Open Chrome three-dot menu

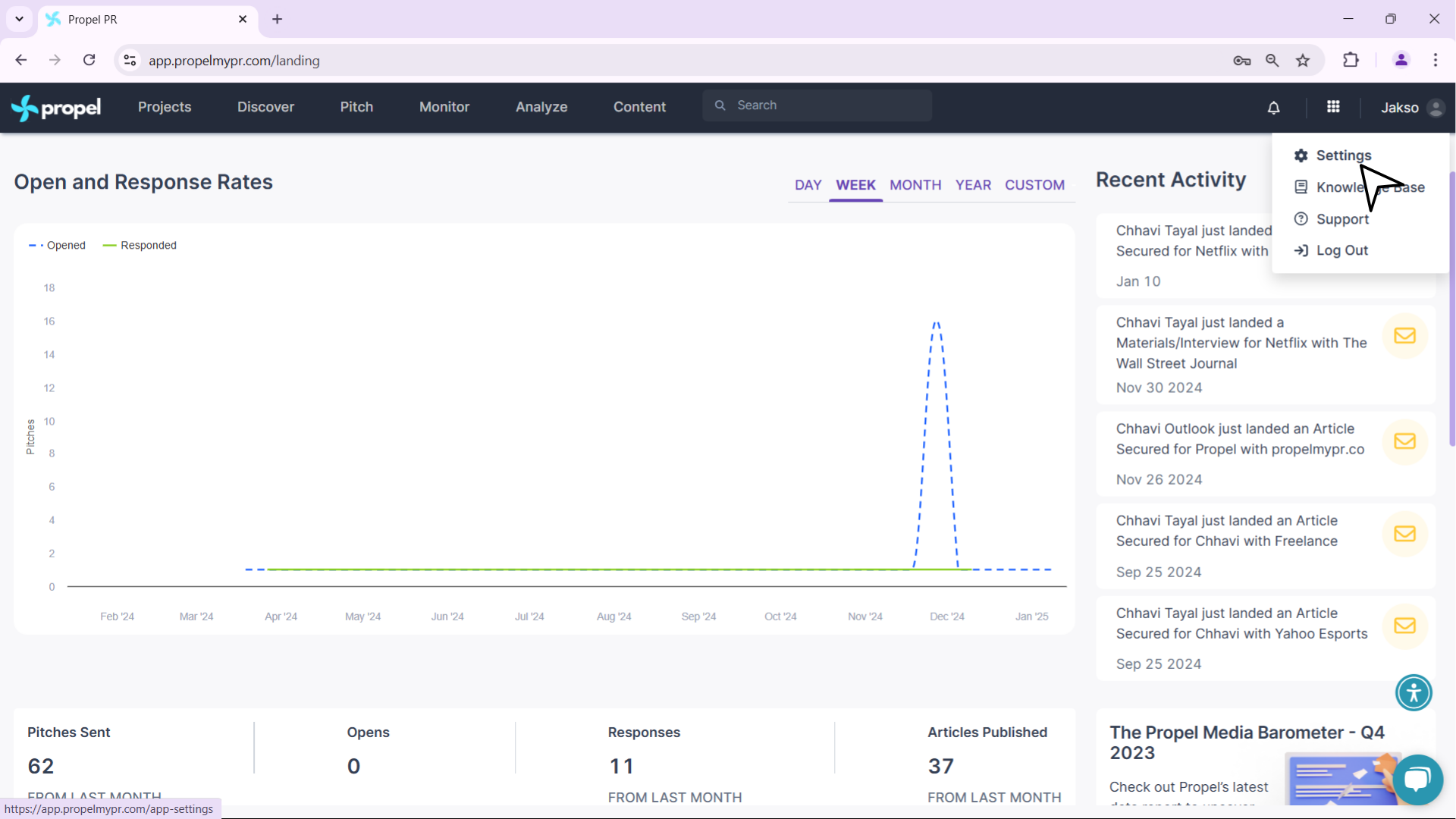click(x=1436, y=60)
